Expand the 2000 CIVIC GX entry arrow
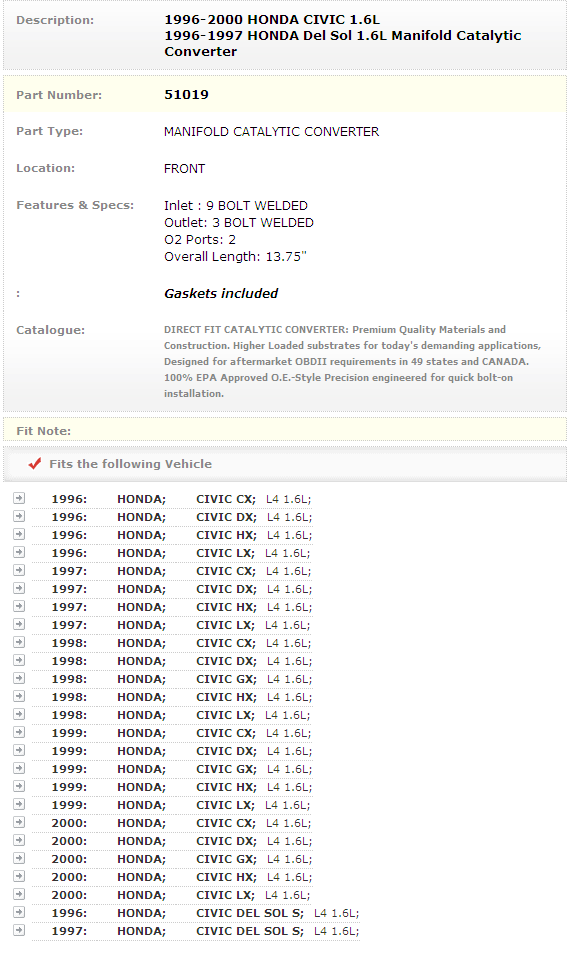Screen dimensions: 570x972 (x=19, y=858)
